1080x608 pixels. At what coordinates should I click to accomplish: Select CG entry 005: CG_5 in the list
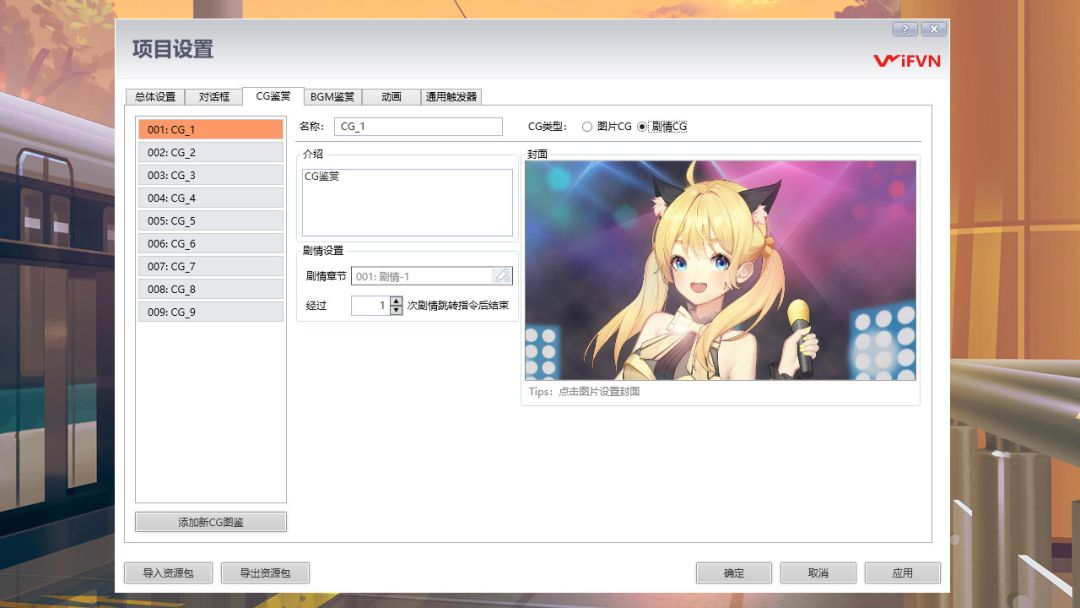(210, 220)
